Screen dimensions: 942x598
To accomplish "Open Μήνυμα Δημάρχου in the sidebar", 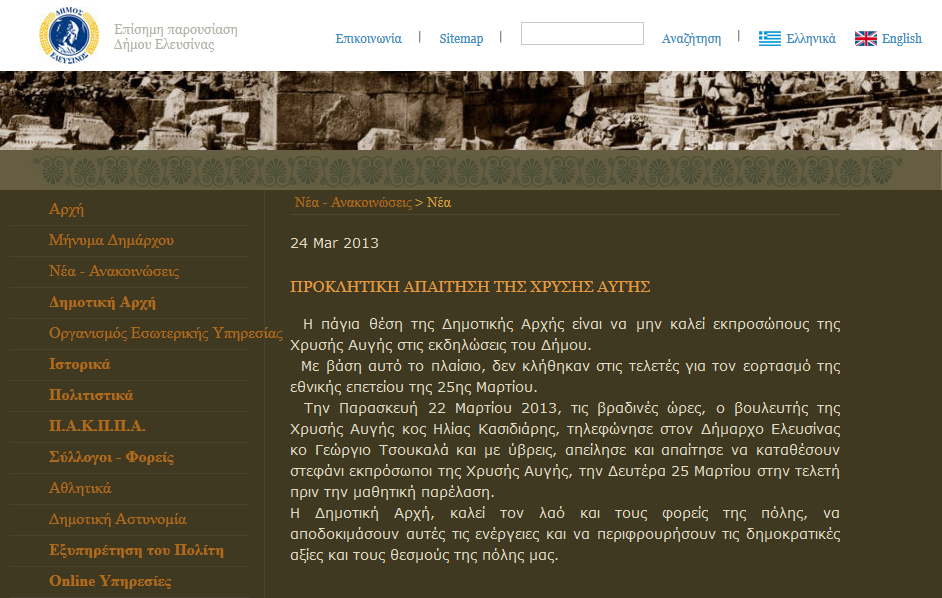I will 111,241.
